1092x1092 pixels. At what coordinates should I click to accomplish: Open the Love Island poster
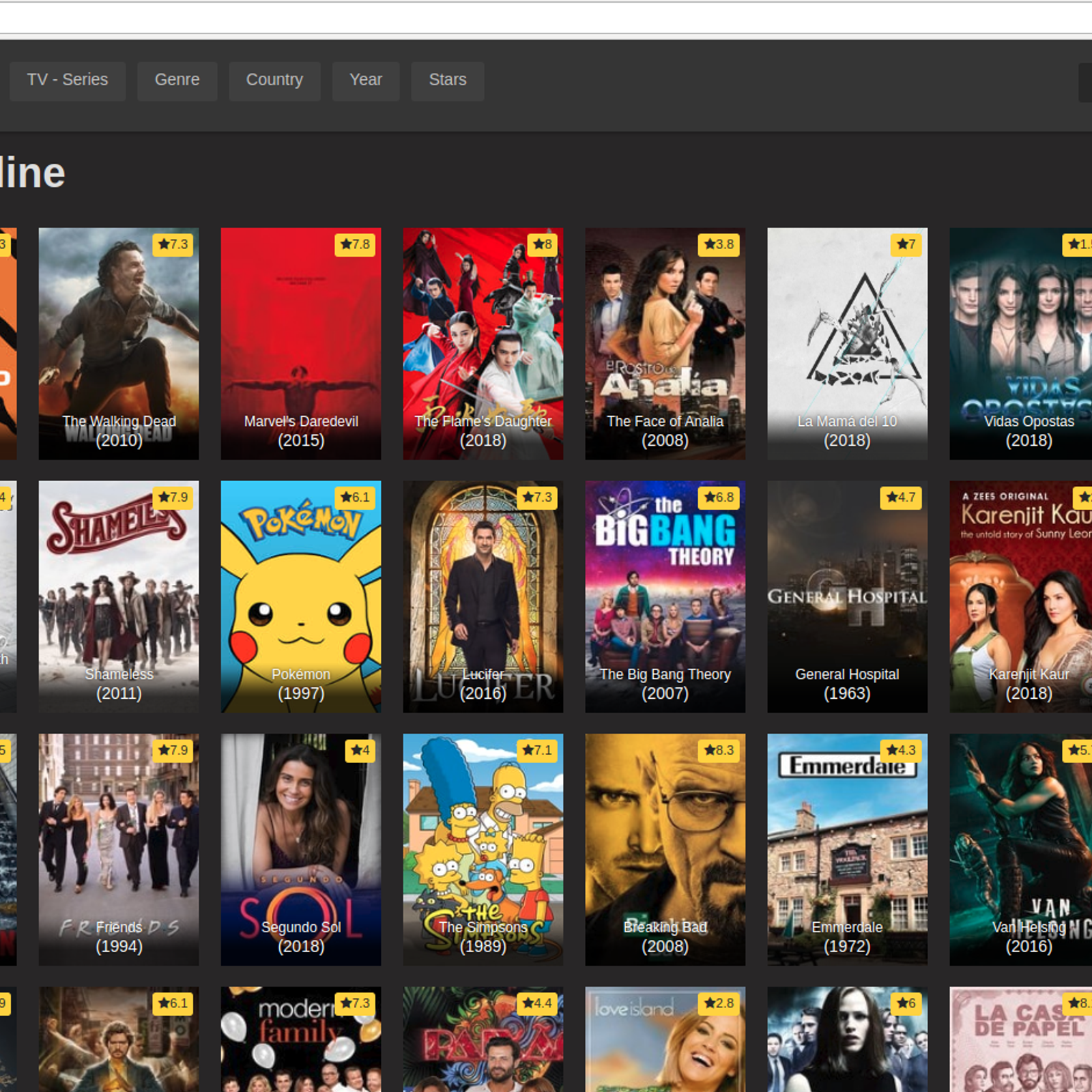point(665,1039)
